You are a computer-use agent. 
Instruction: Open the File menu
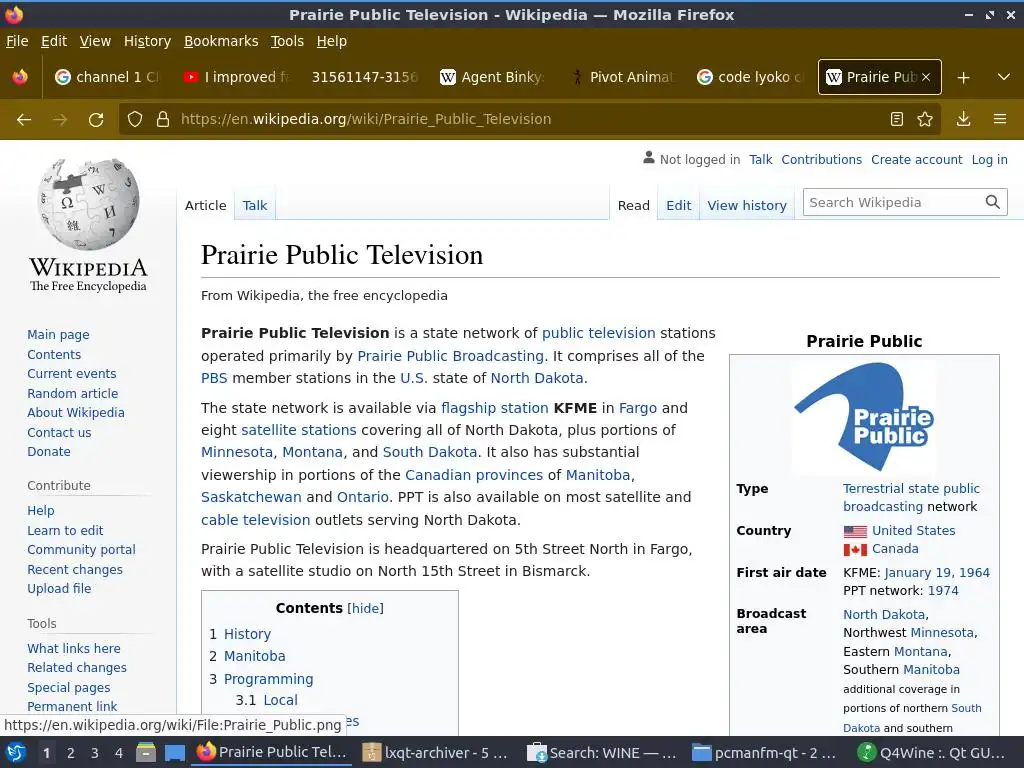point(17,41)
